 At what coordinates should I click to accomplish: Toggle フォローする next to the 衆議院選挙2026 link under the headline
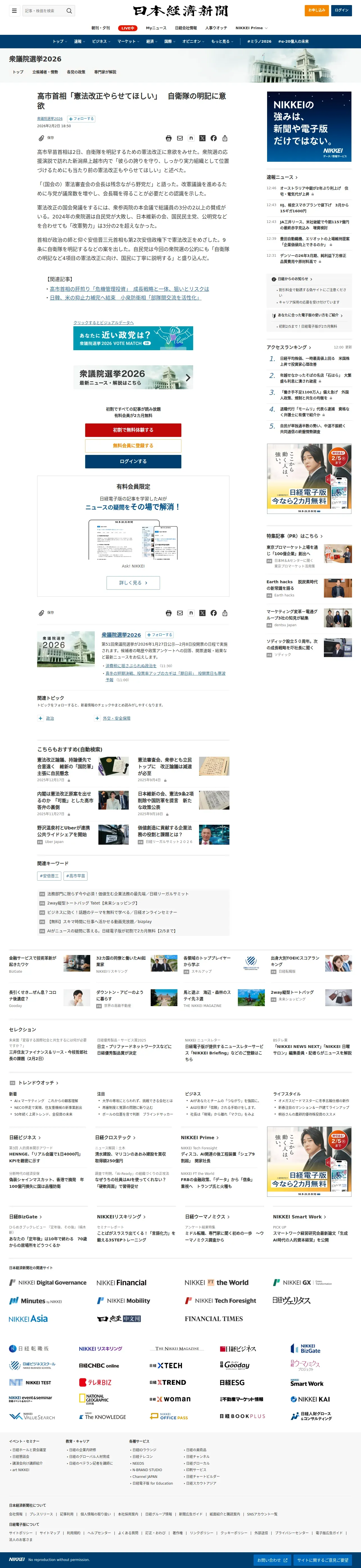pos(81,119)
